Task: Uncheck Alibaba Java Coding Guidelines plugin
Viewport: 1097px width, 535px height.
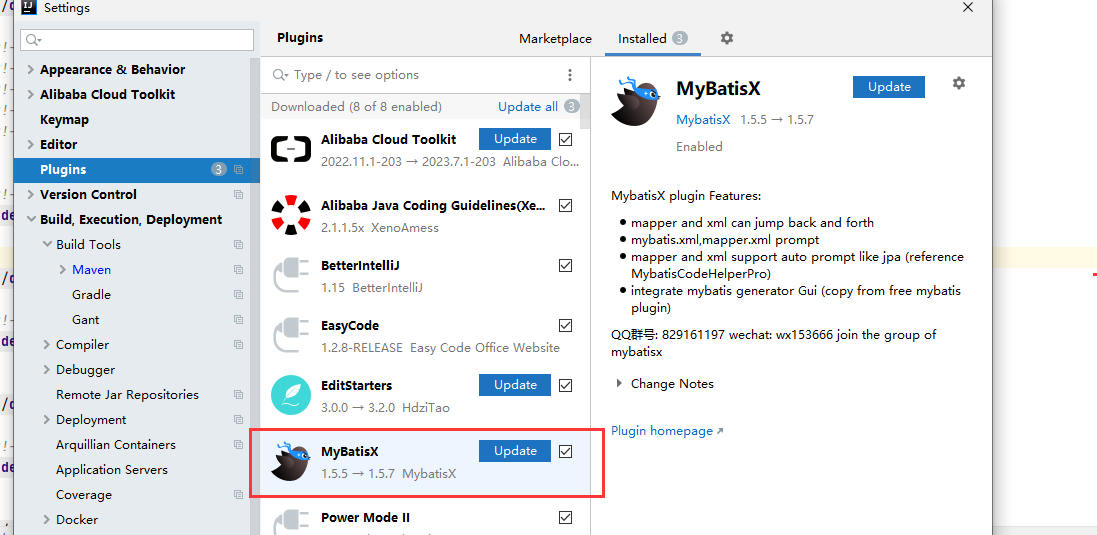Action: pos(565,206)
